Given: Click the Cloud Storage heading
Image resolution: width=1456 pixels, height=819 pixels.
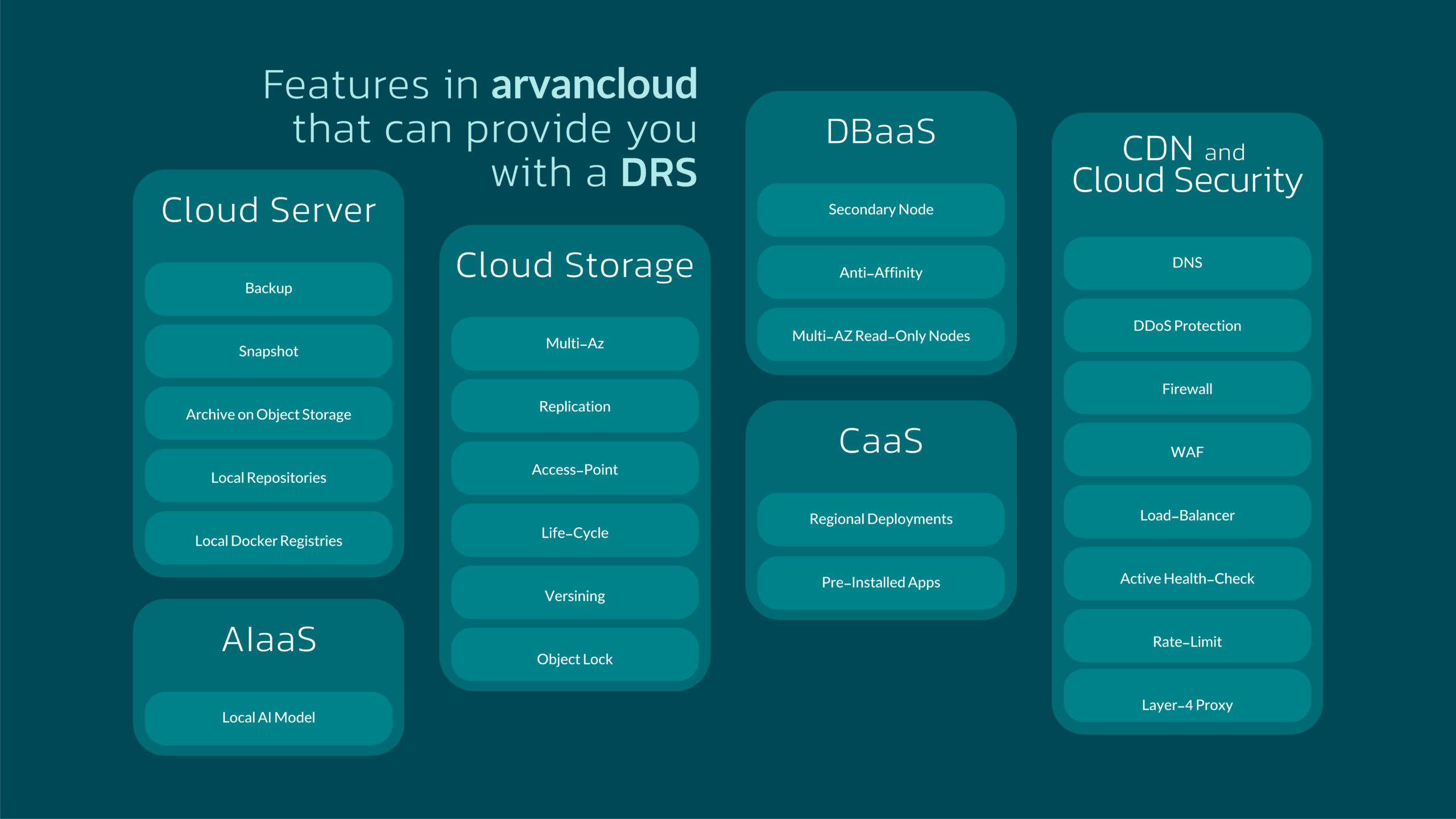Looking at the screenshot, I should tap(574, 266).
